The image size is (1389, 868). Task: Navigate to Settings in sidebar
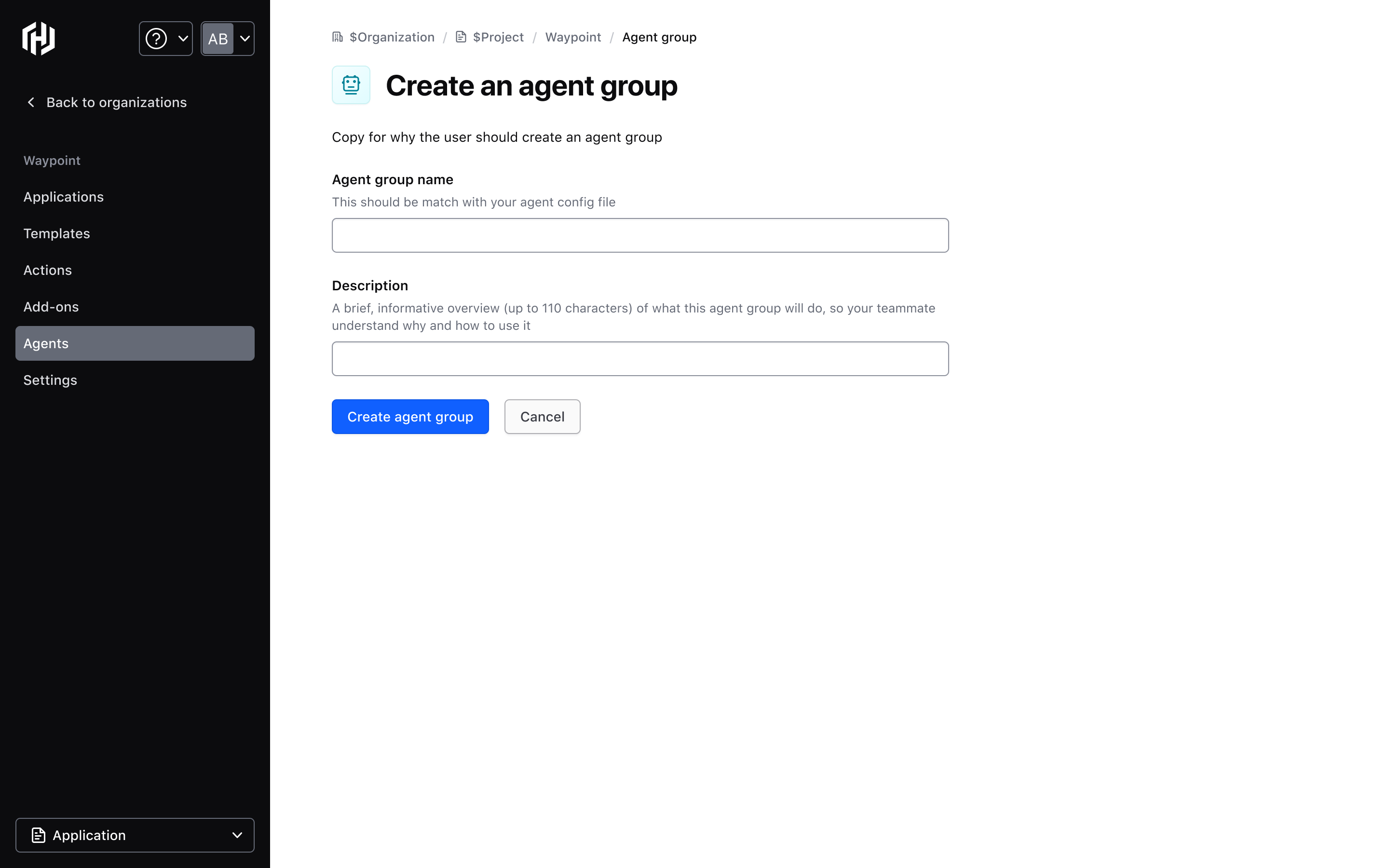click(50, 379)
